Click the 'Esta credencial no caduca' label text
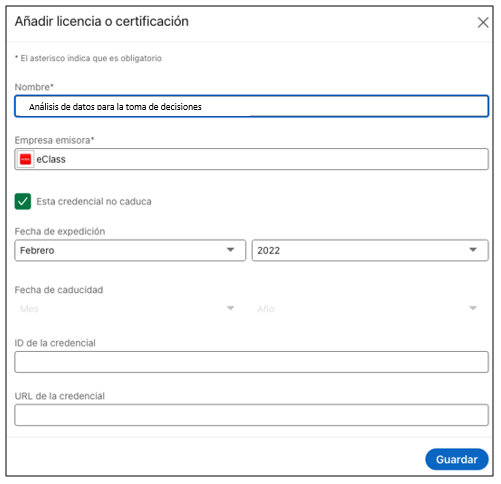 [x=94, y=202]
